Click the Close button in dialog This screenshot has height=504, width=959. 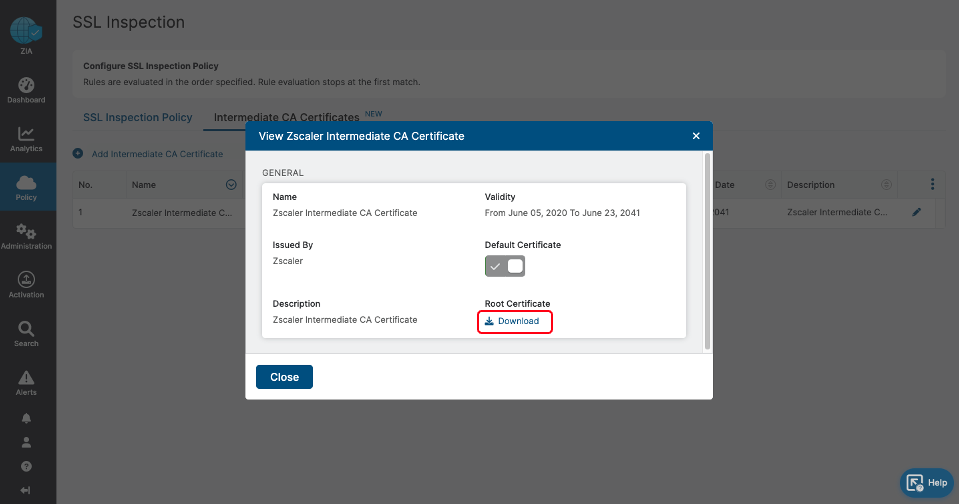pos(284,377)
